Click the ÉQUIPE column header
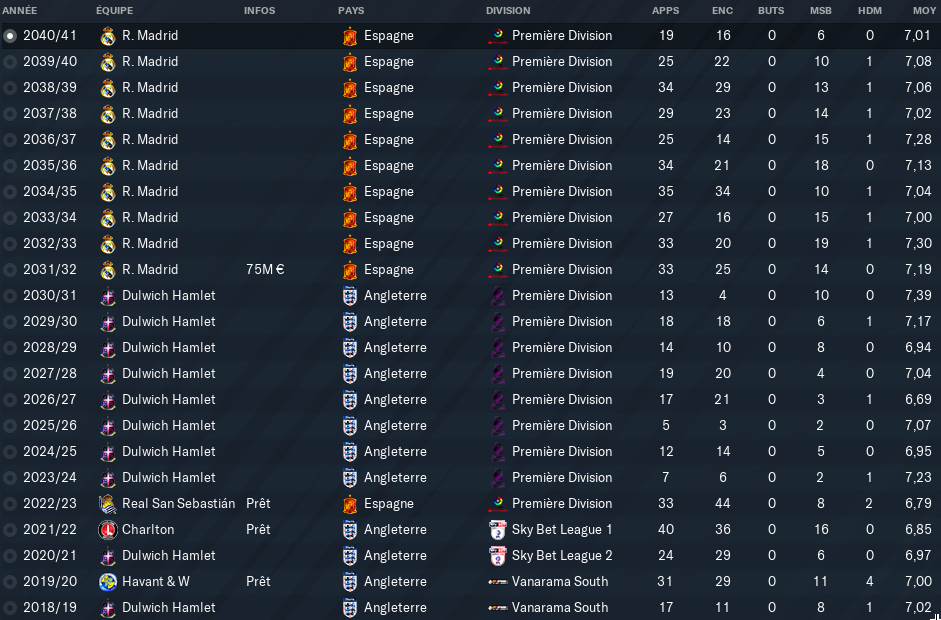This screenshot has height=620, width=941. pos(115,11)
